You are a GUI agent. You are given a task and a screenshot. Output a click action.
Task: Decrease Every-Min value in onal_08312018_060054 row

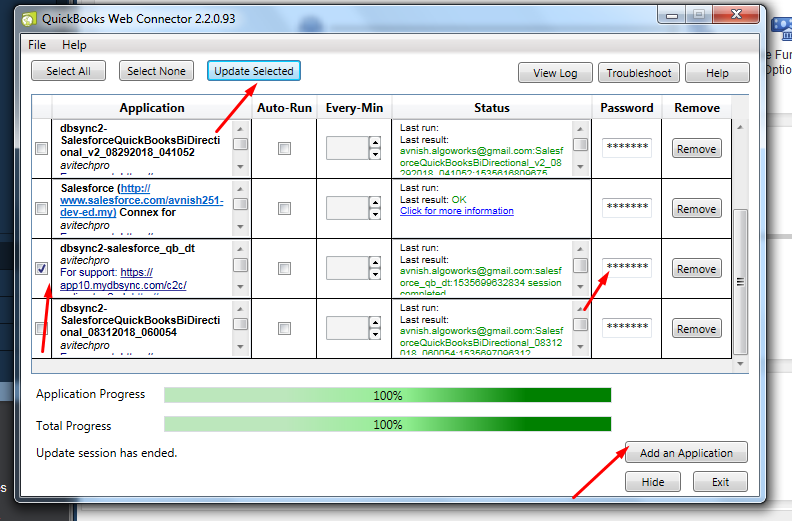click(375, 335)
